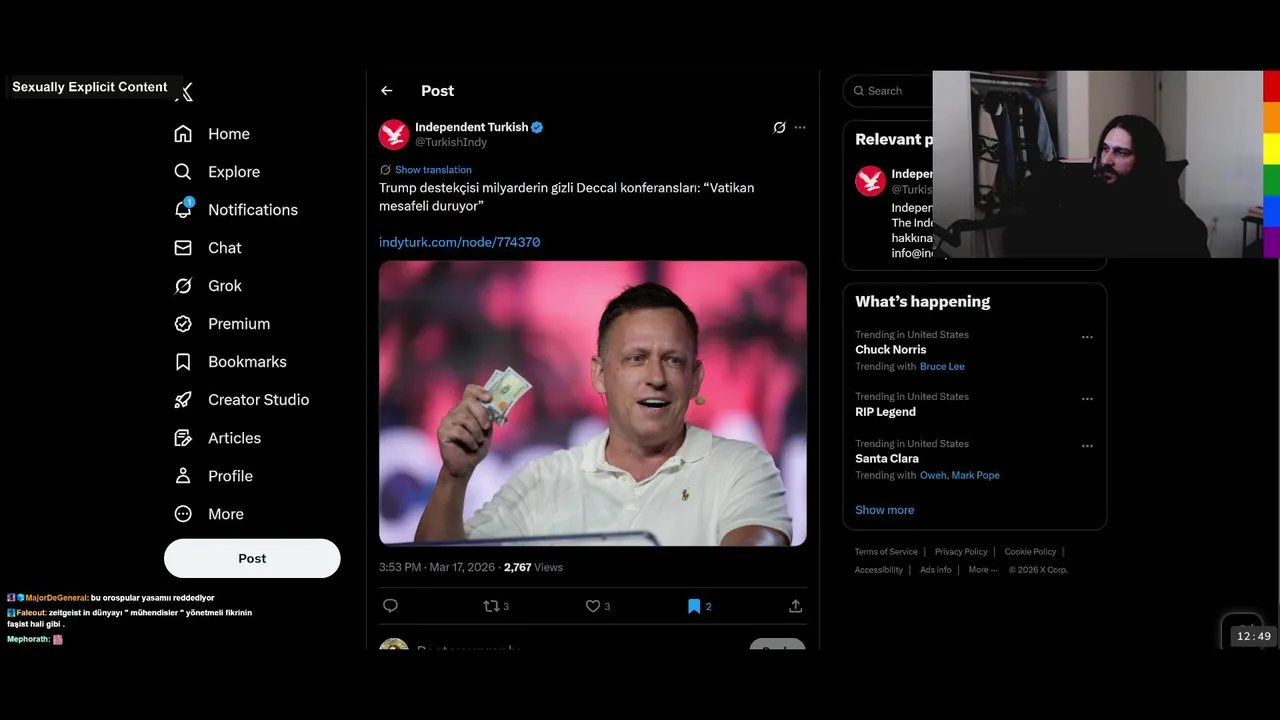Open the Grok icon on the post header
Image resolution: width=1280 pixels, height=720 pixels.
tap(779, 128)
